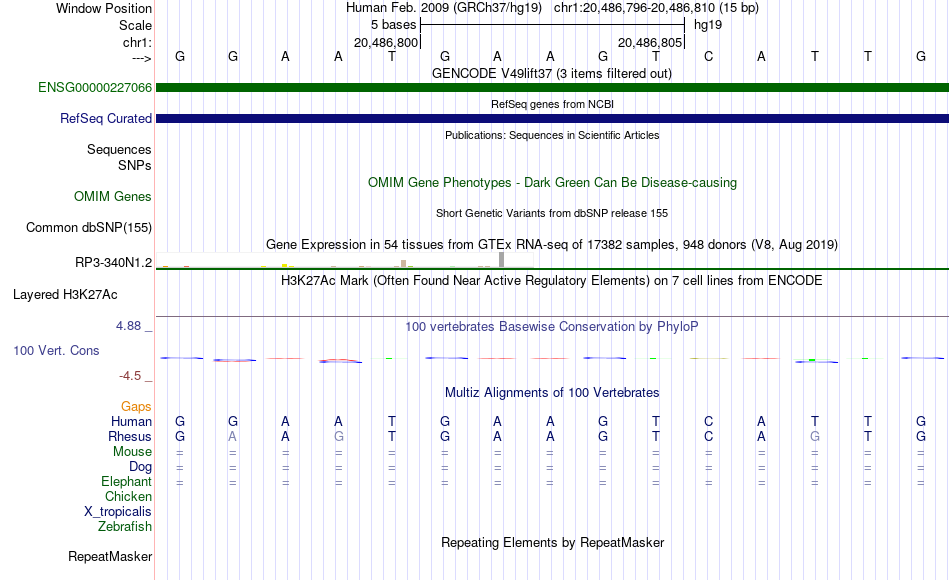This screenshot has width=950, height=580.
Task: Click the RefSeq Curated track label
Action: pyautogui.click(x=105, y=118)
